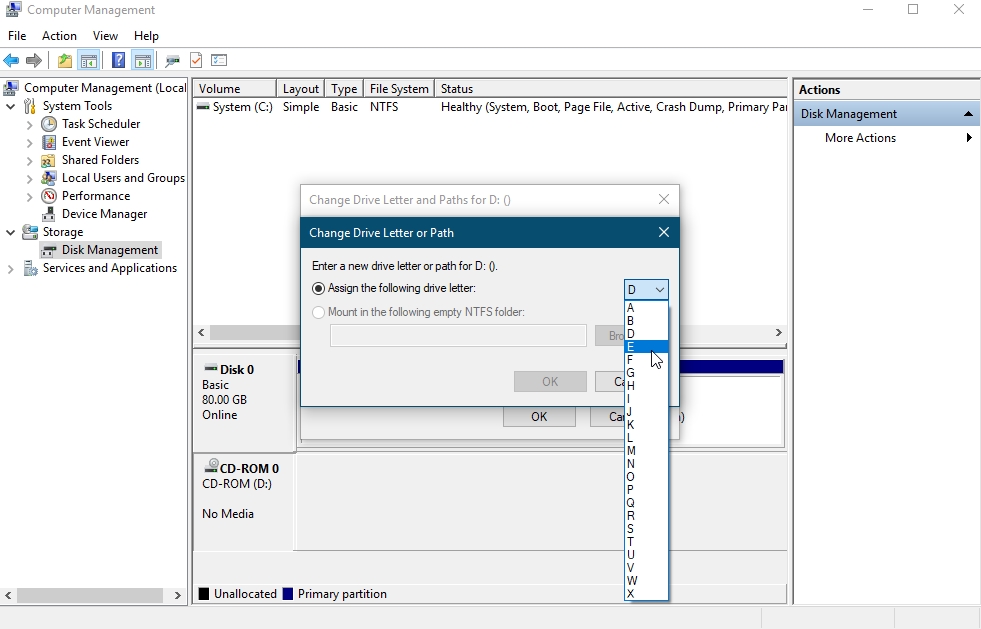Sort by the Layout column header
This screenshot has width=981, height=629.
coord(301,89)
